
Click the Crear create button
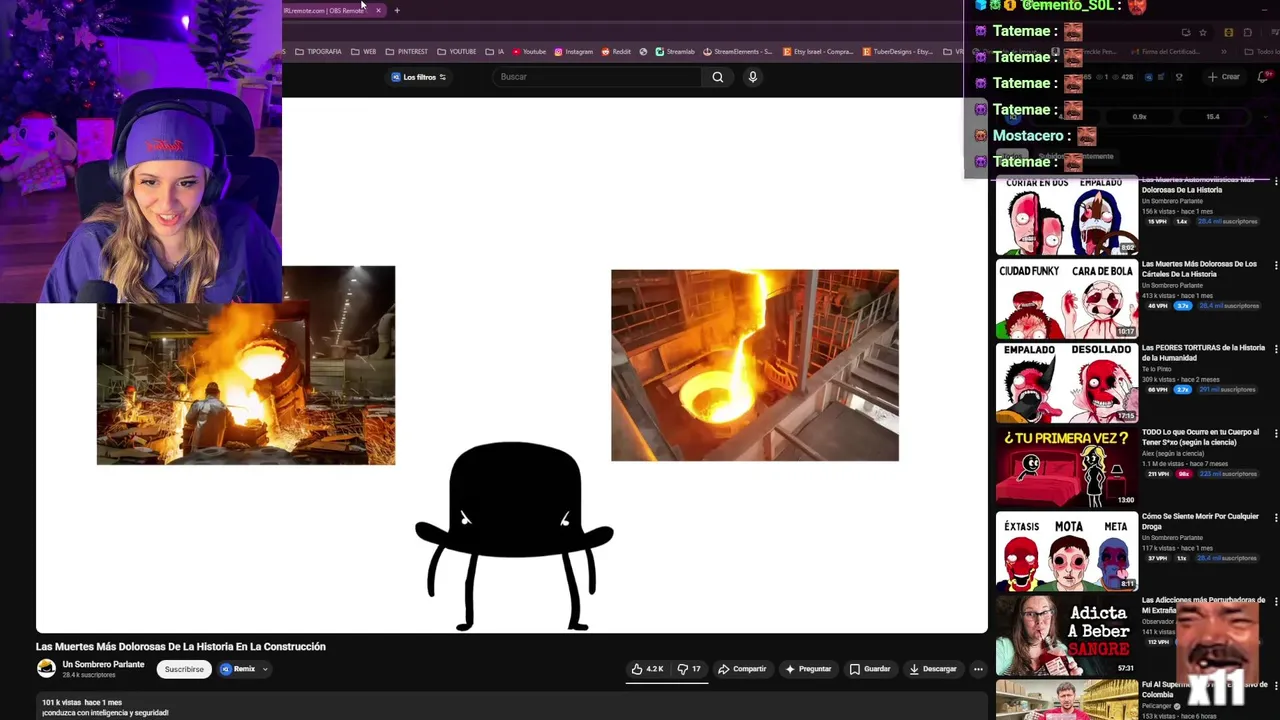(1224, 77)
